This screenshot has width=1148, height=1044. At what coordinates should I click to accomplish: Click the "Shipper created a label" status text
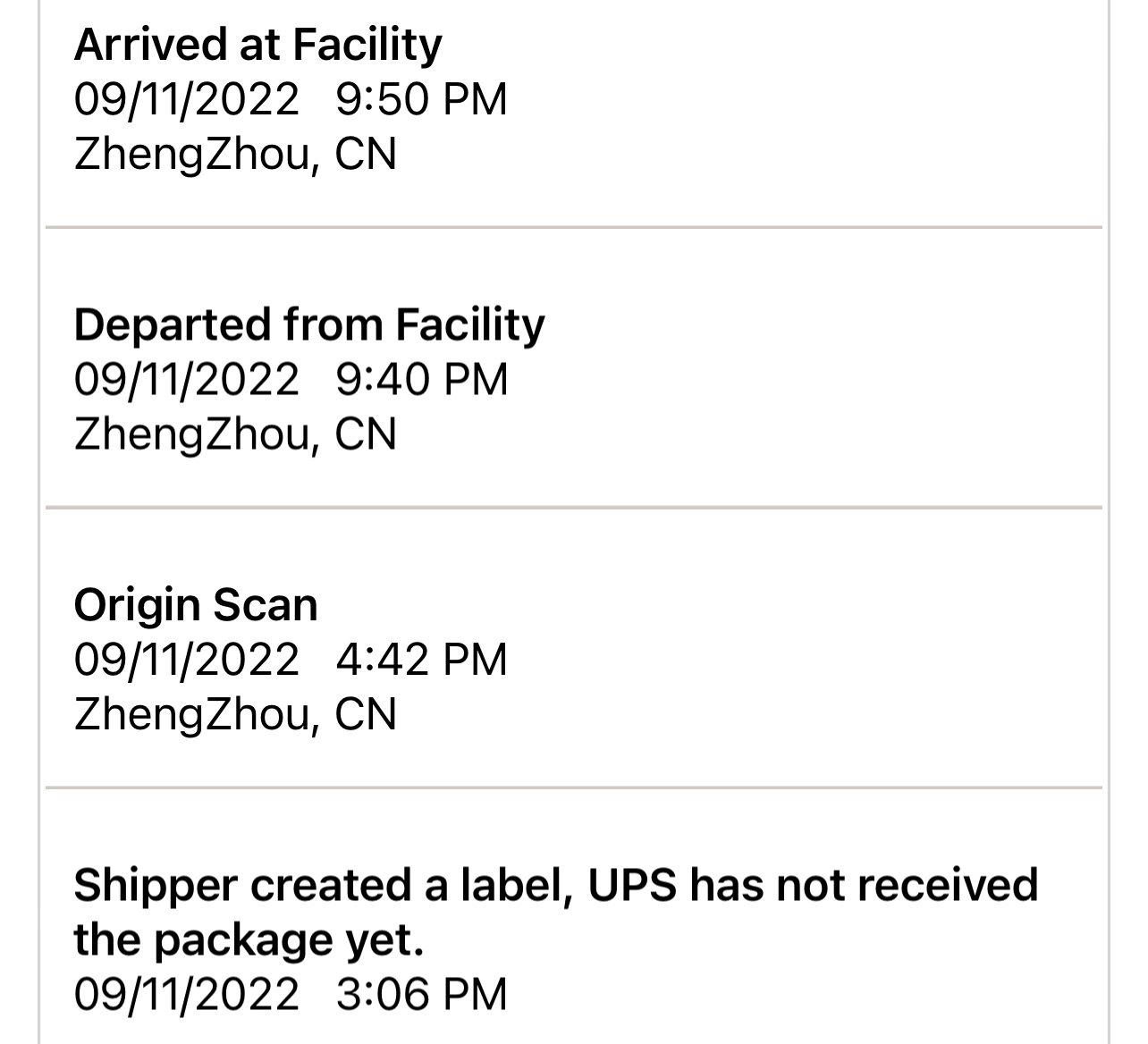point(322,885)
